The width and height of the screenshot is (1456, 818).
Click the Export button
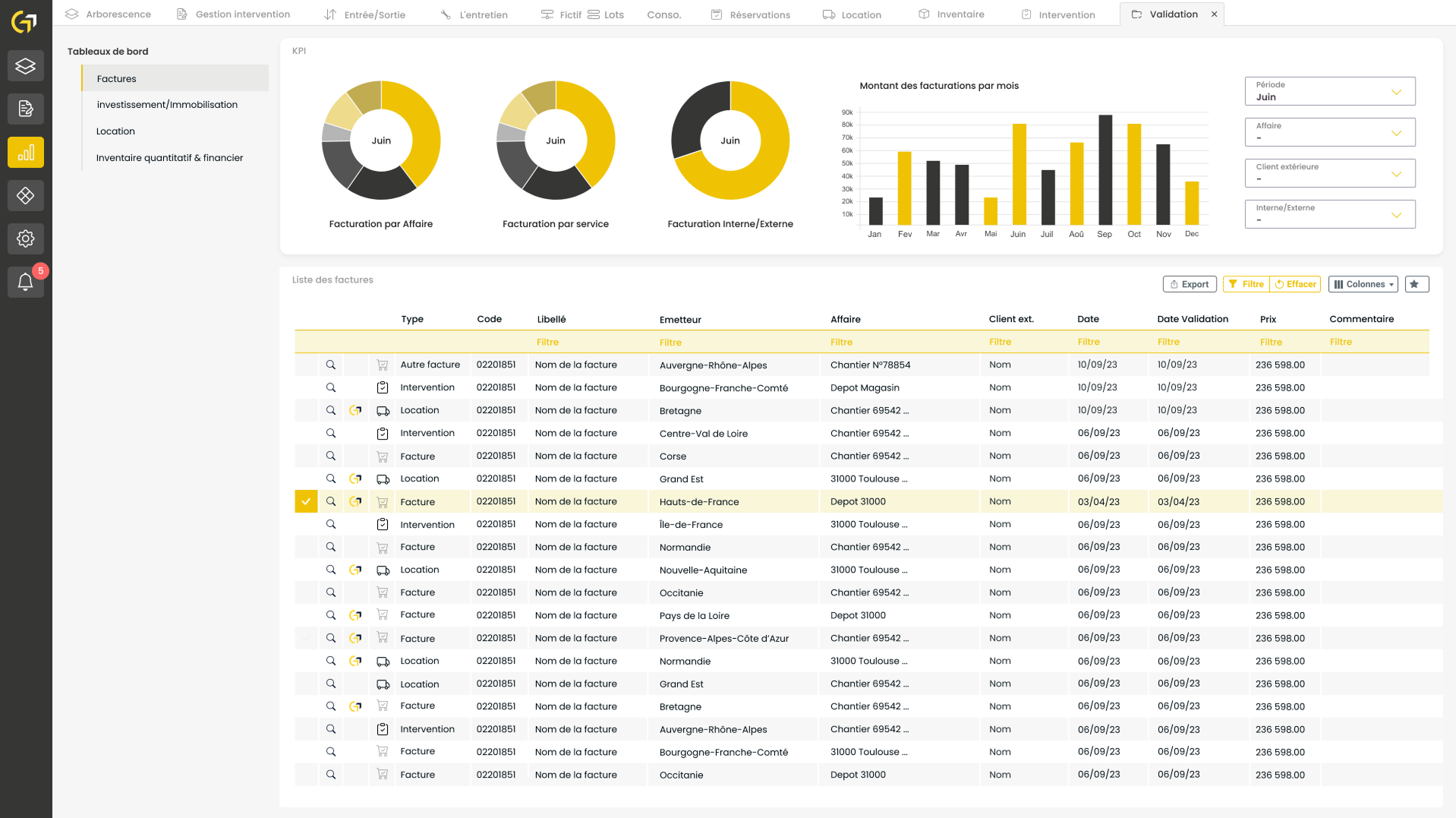1189,284
